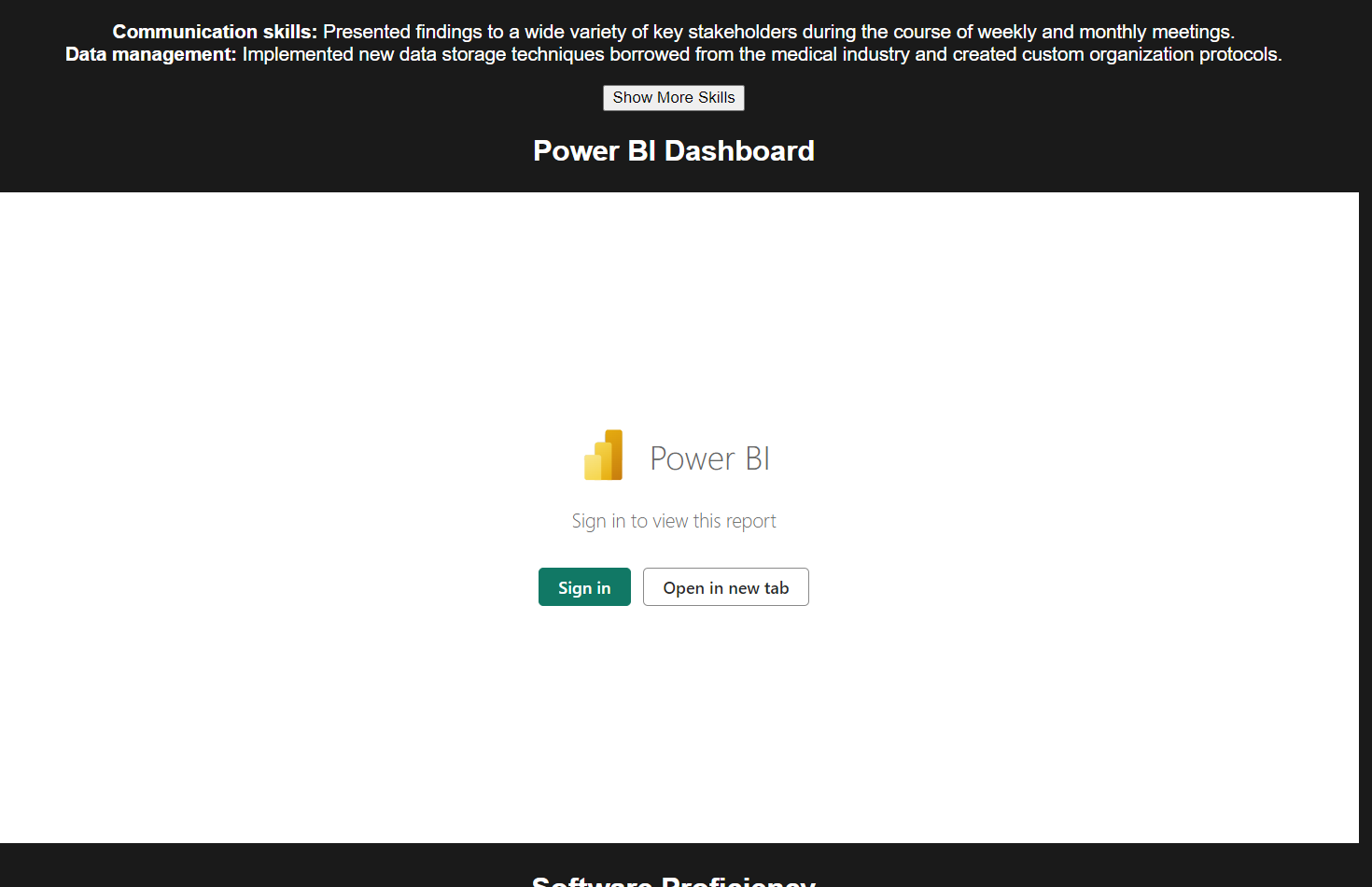Open the report in a new tab
Screen dimensions: 1372x887
726,587
